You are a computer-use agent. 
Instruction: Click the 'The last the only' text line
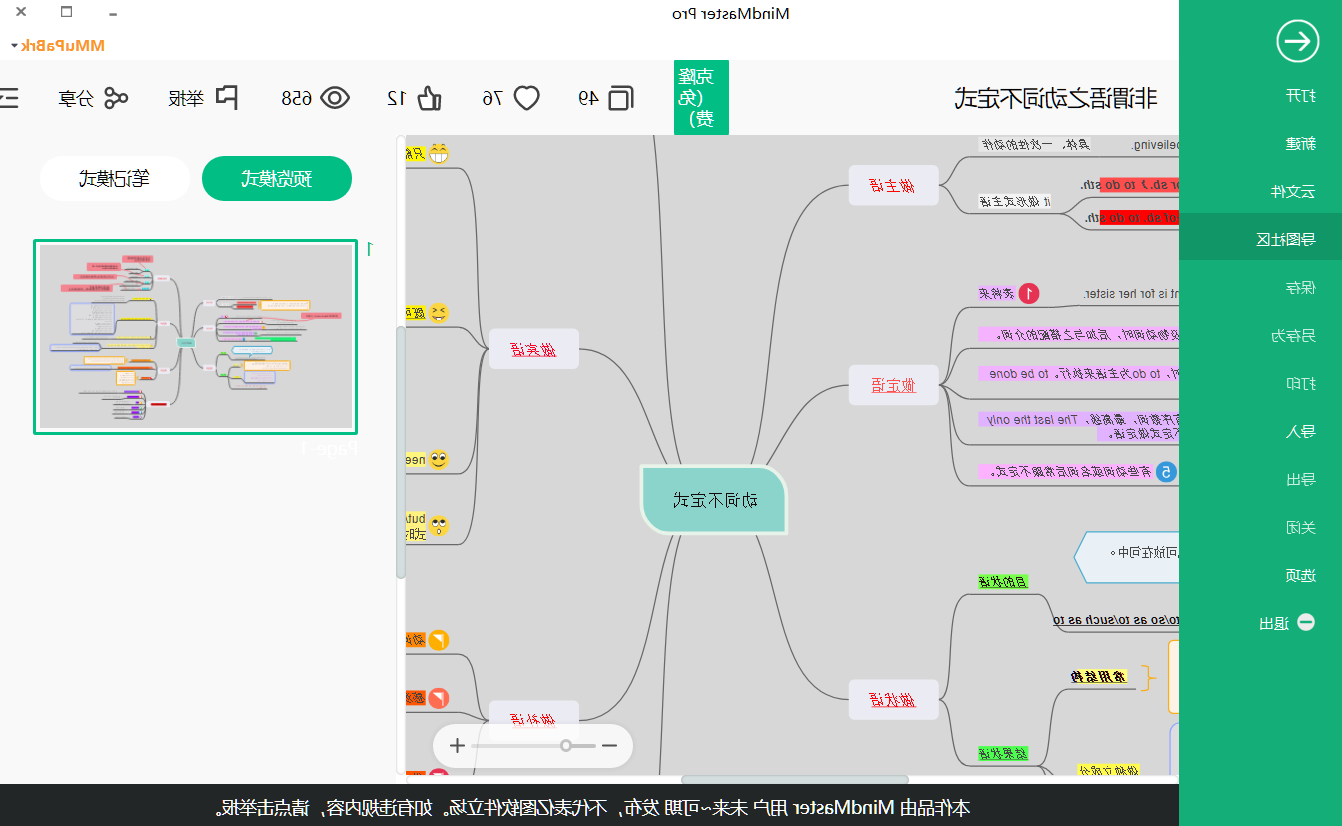(x=1077, y=420)
